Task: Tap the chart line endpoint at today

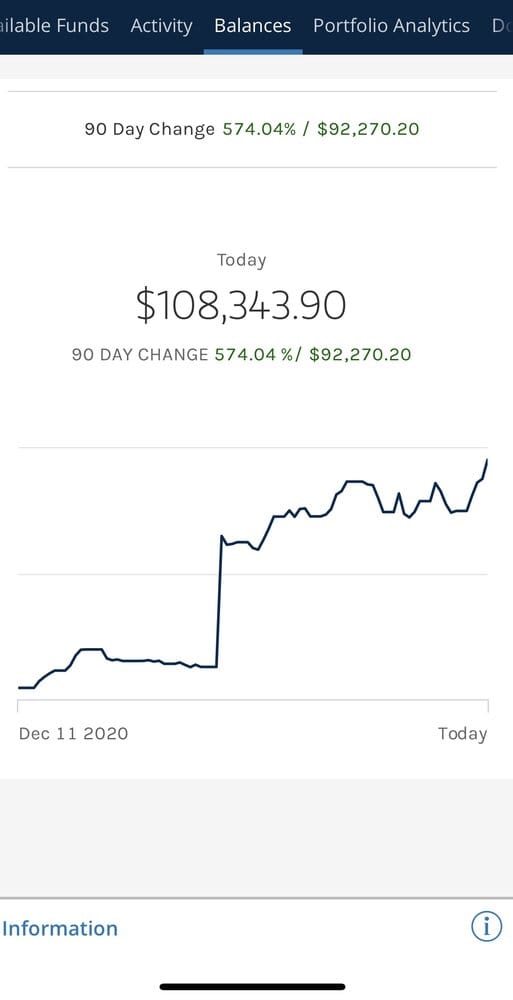Action: pyautogui.click(x=487, y=460)
